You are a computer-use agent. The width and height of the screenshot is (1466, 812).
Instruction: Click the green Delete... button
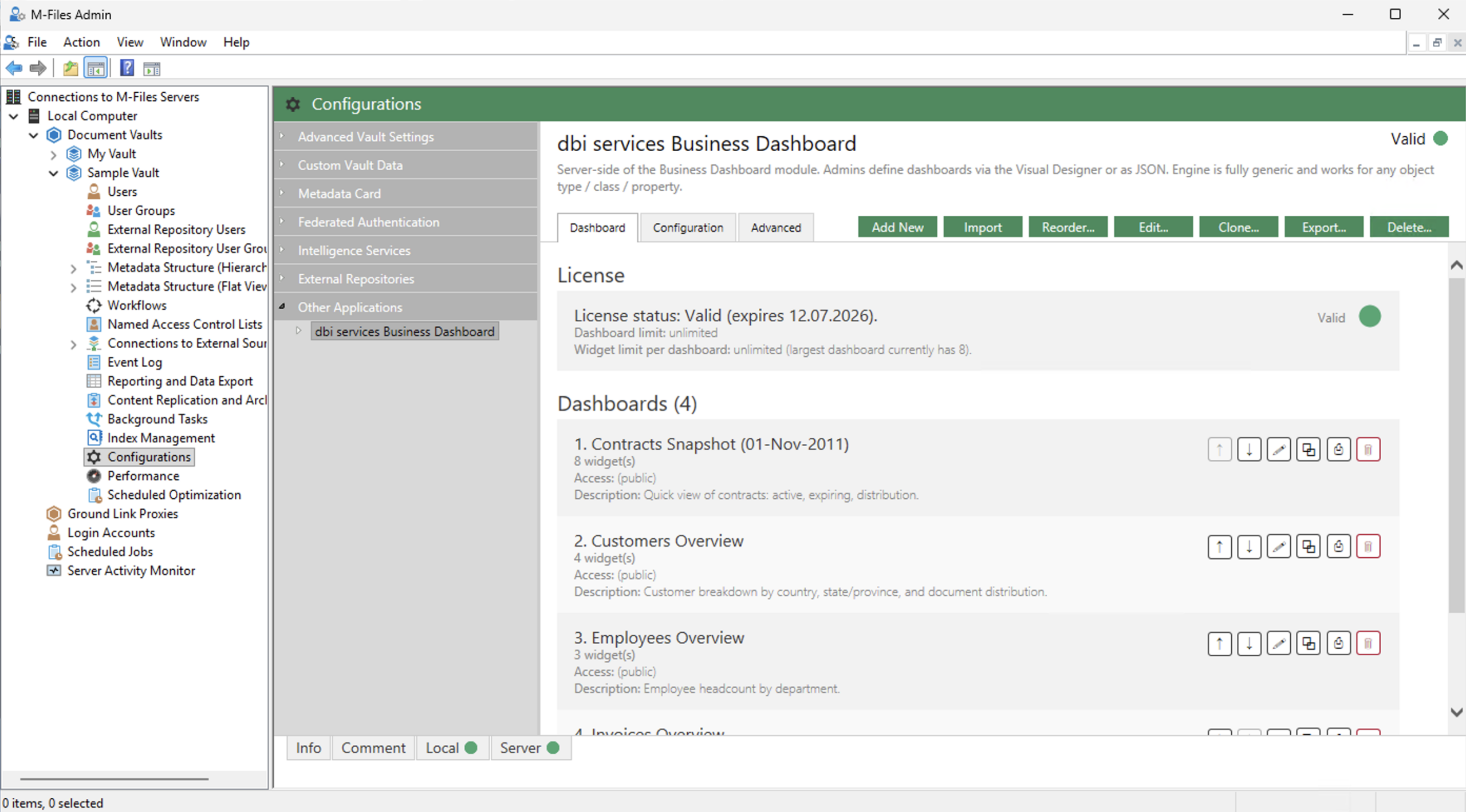point(1409,227)
